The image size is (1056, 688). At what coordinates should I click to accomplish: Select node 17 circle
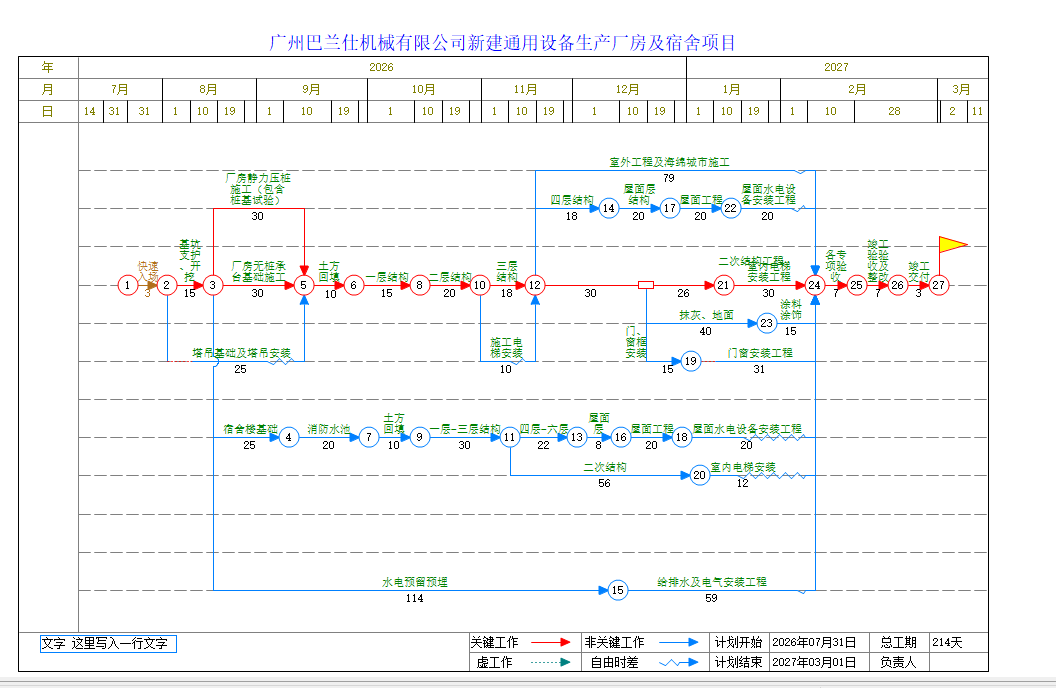(x=669, y=209)
